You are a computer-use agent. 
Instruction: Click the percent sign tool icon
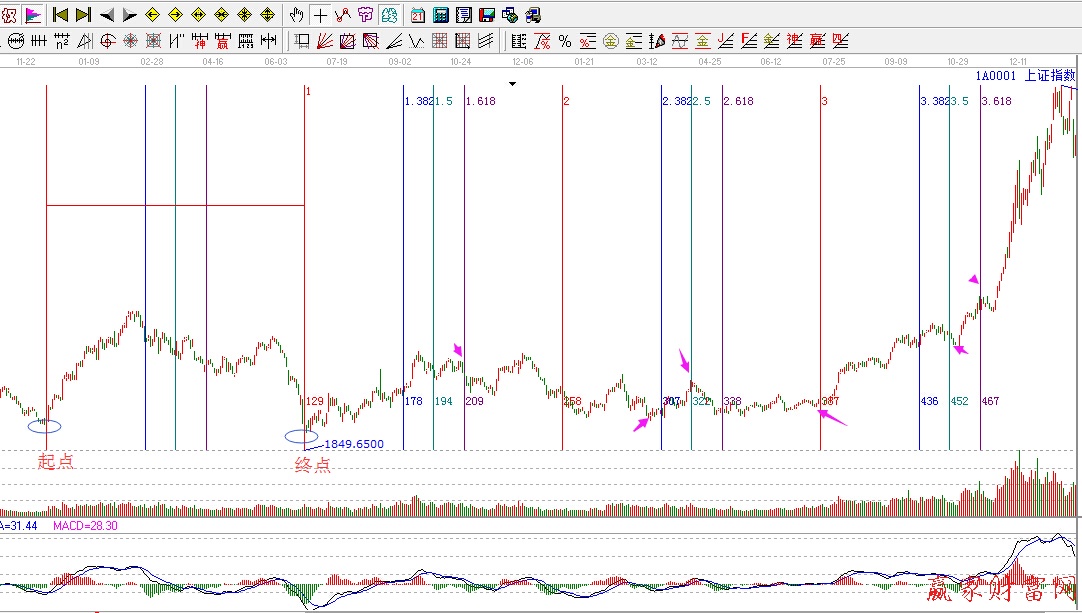[565, 41]
